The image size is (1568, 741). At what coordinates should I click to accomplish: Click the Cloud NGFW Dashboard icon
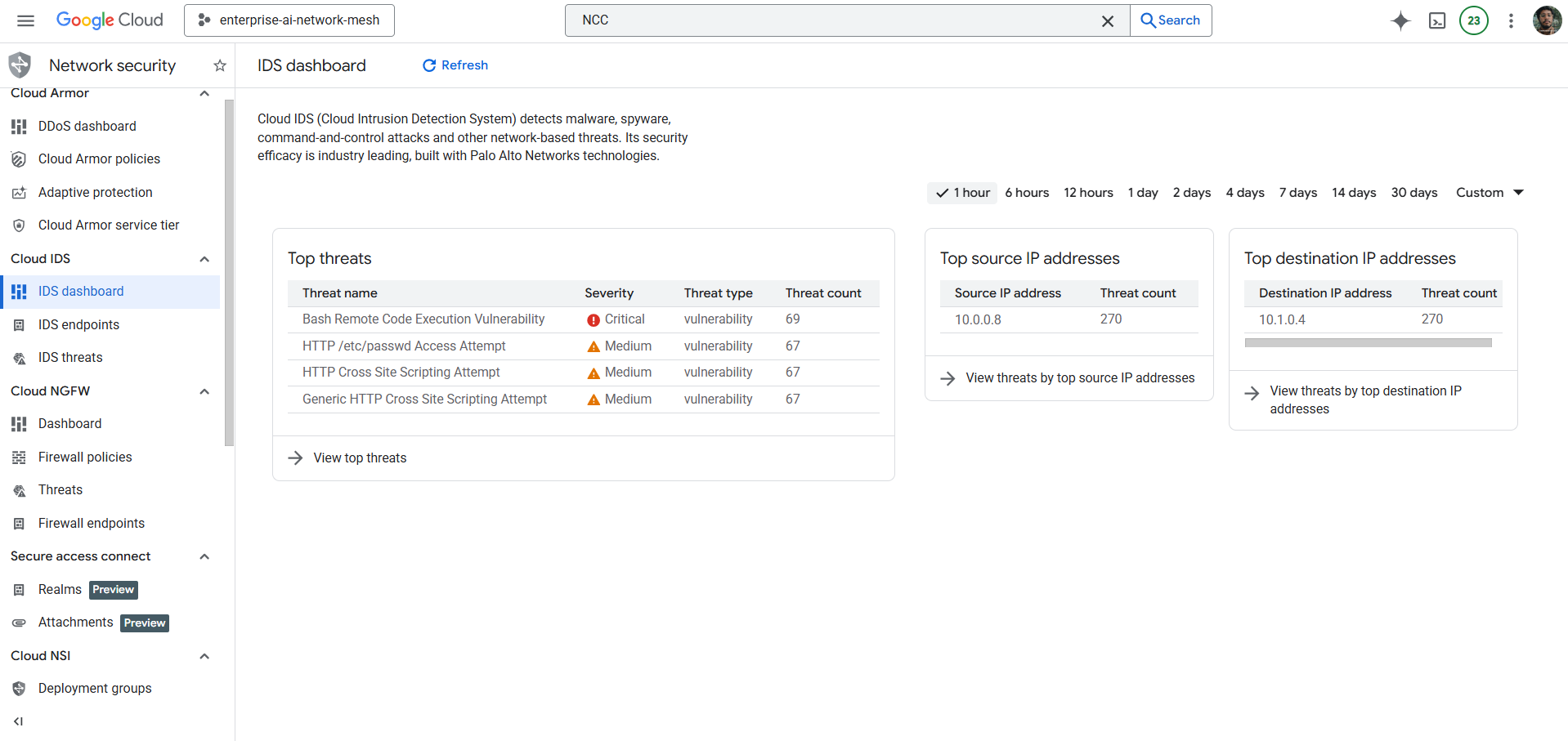click(19, 424)
